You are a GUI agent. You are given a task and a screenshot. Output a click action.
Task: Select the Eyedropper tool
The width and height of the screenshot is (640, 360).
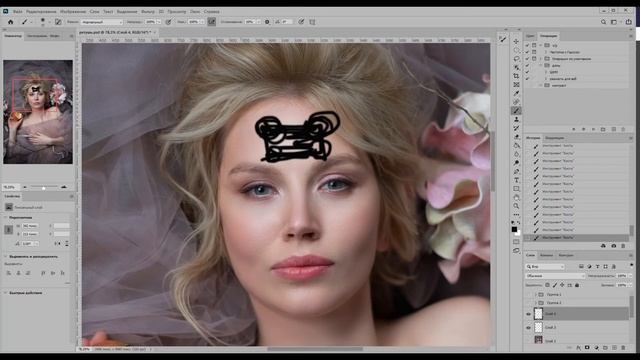(x=516, y=93)
